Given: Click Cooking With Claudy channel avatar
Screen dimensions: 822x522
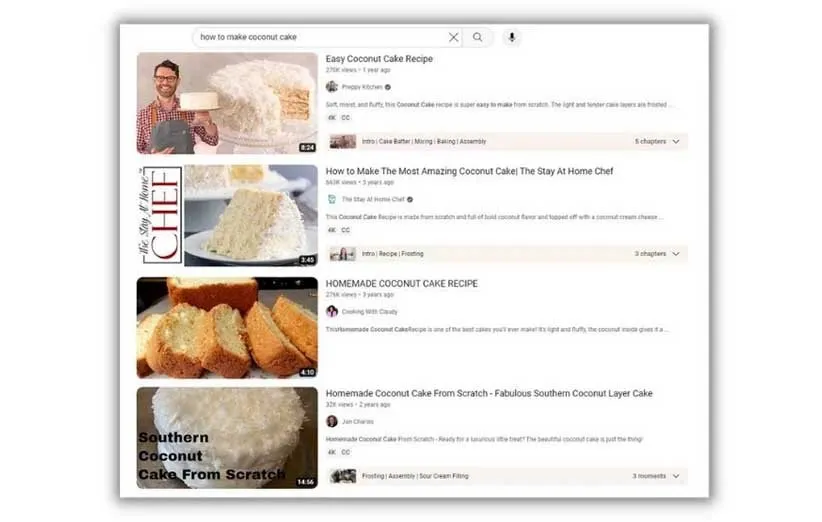Looking at the screenshot, I should click(332, 311).
